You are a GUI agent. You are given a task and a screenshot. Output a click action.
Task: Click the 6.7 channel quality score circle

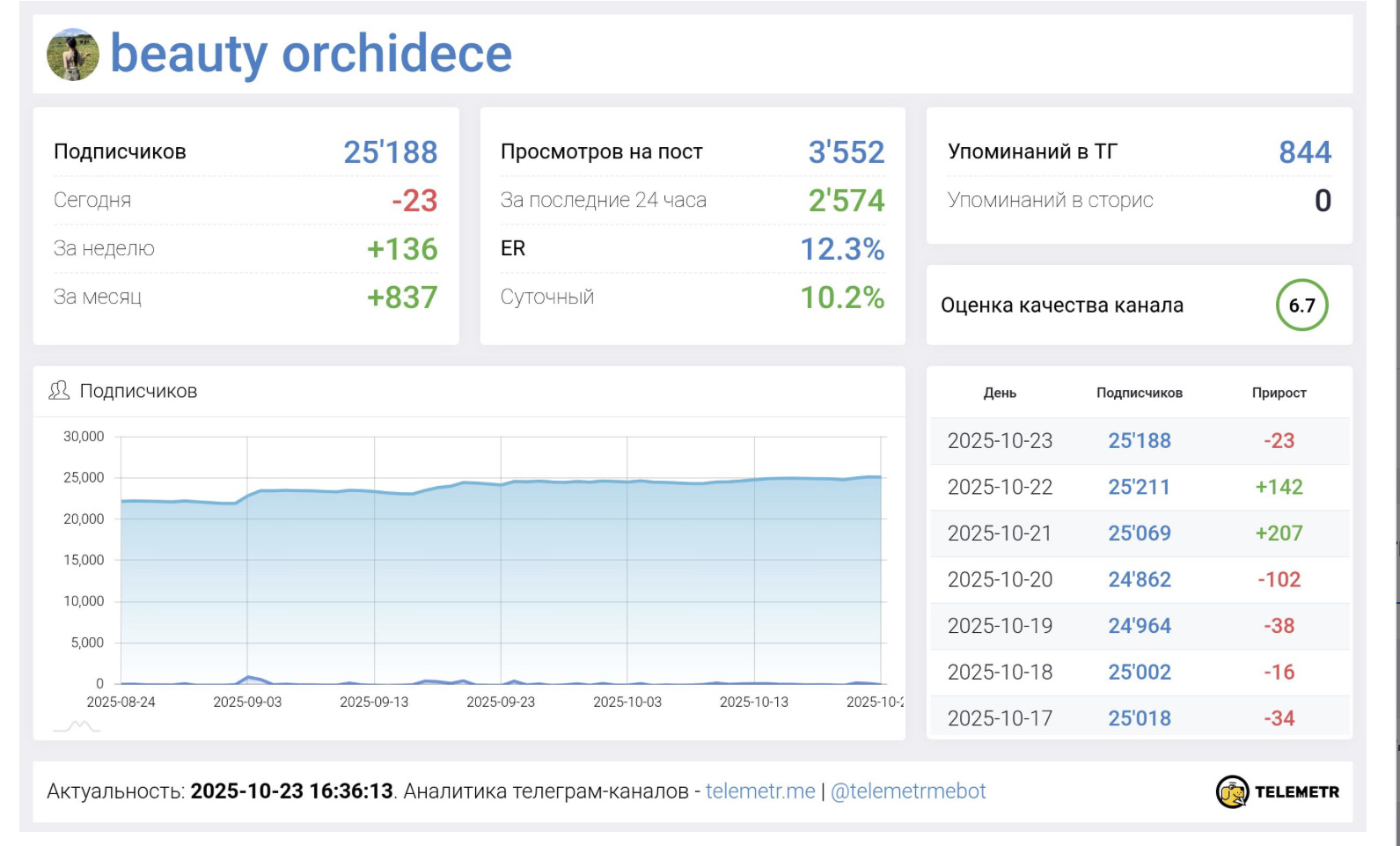[x=1301, y=305]
